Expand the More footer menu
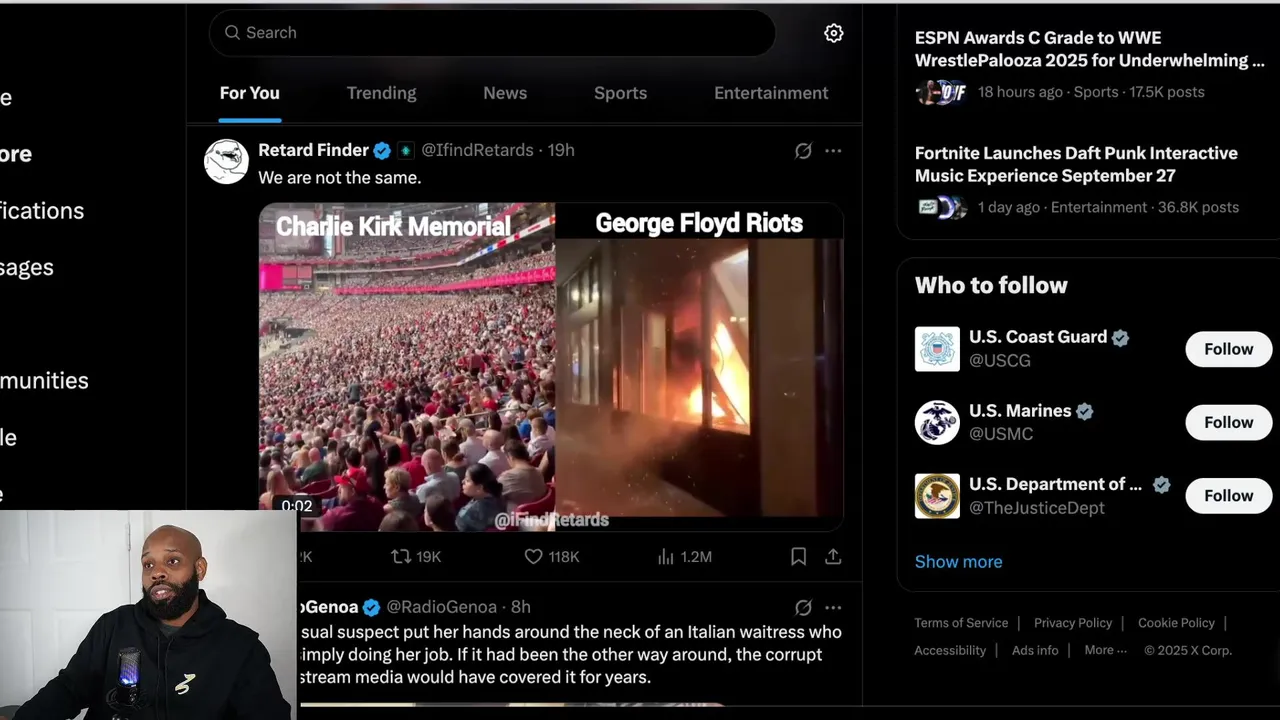 point(1105,650)
